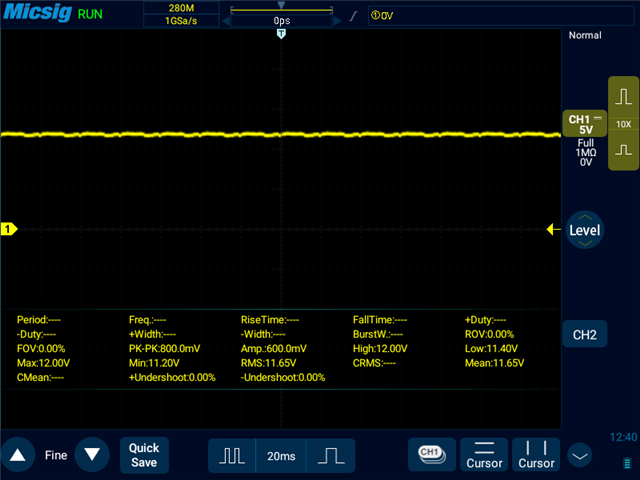The width and height of the screenshot is (640, 480).
Task: Select the yellow trigger level arrow
Action: point(553,229)
